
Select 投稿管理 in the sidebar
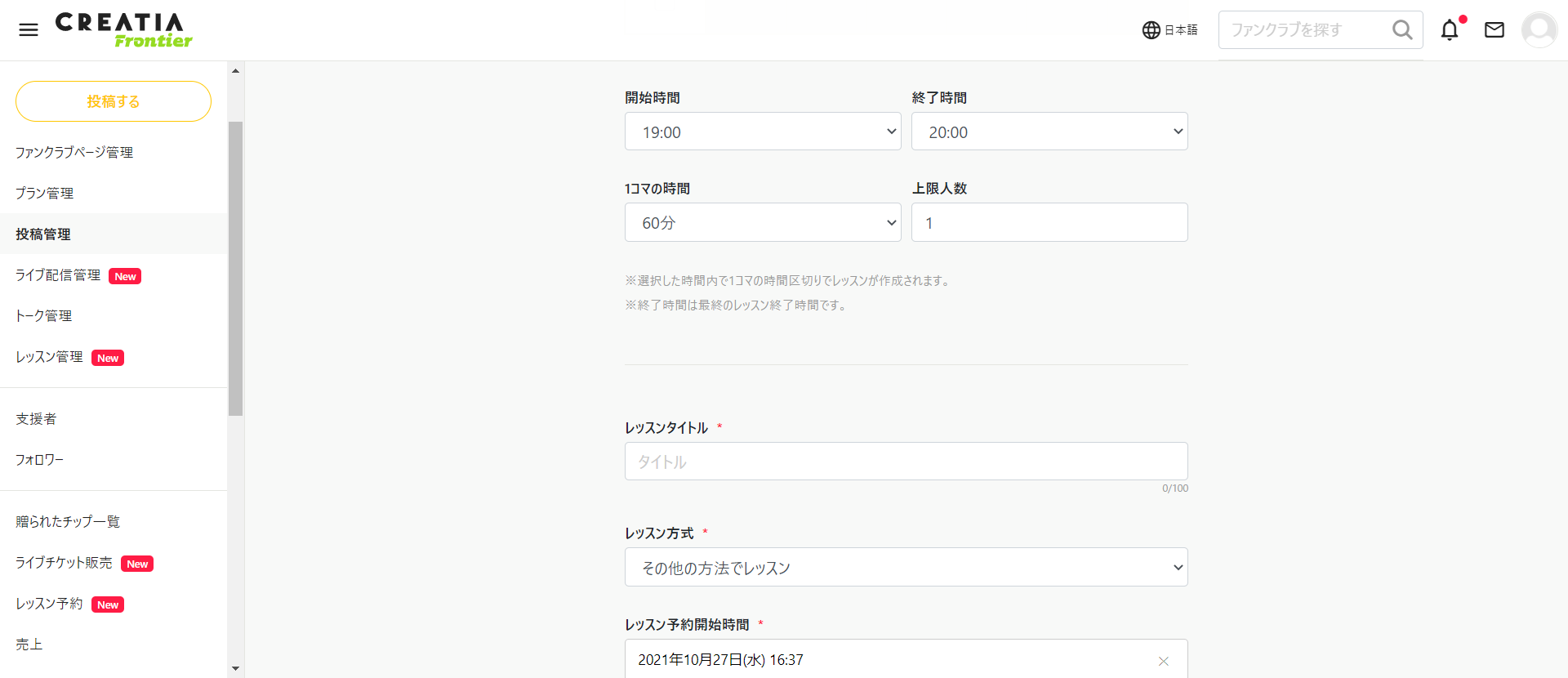pos(43,234)
